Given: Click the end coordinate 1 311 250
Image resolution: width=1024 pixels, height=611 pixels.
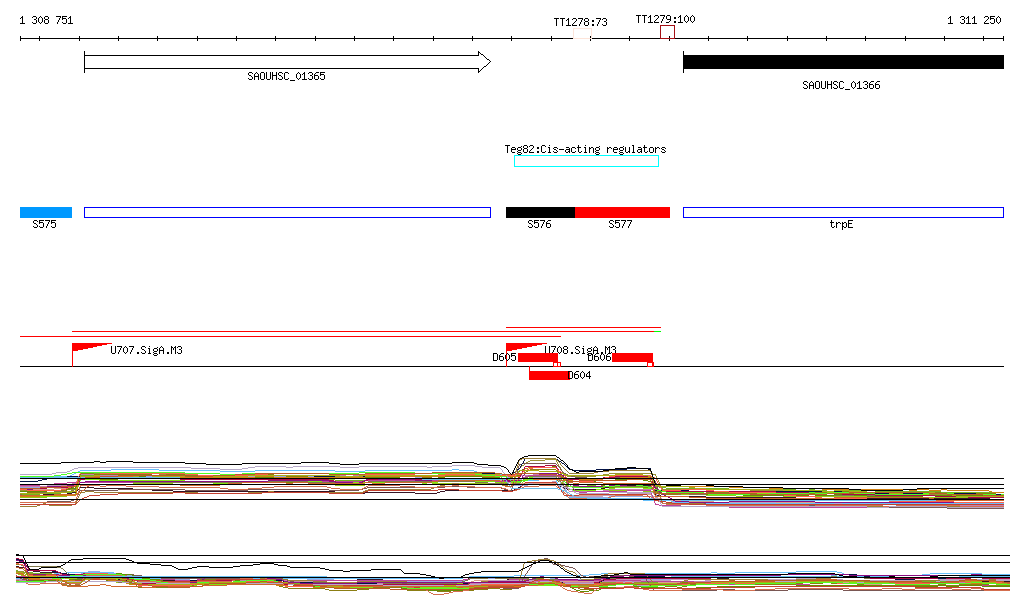Looking at the screenshot, I should click(974, 20).
